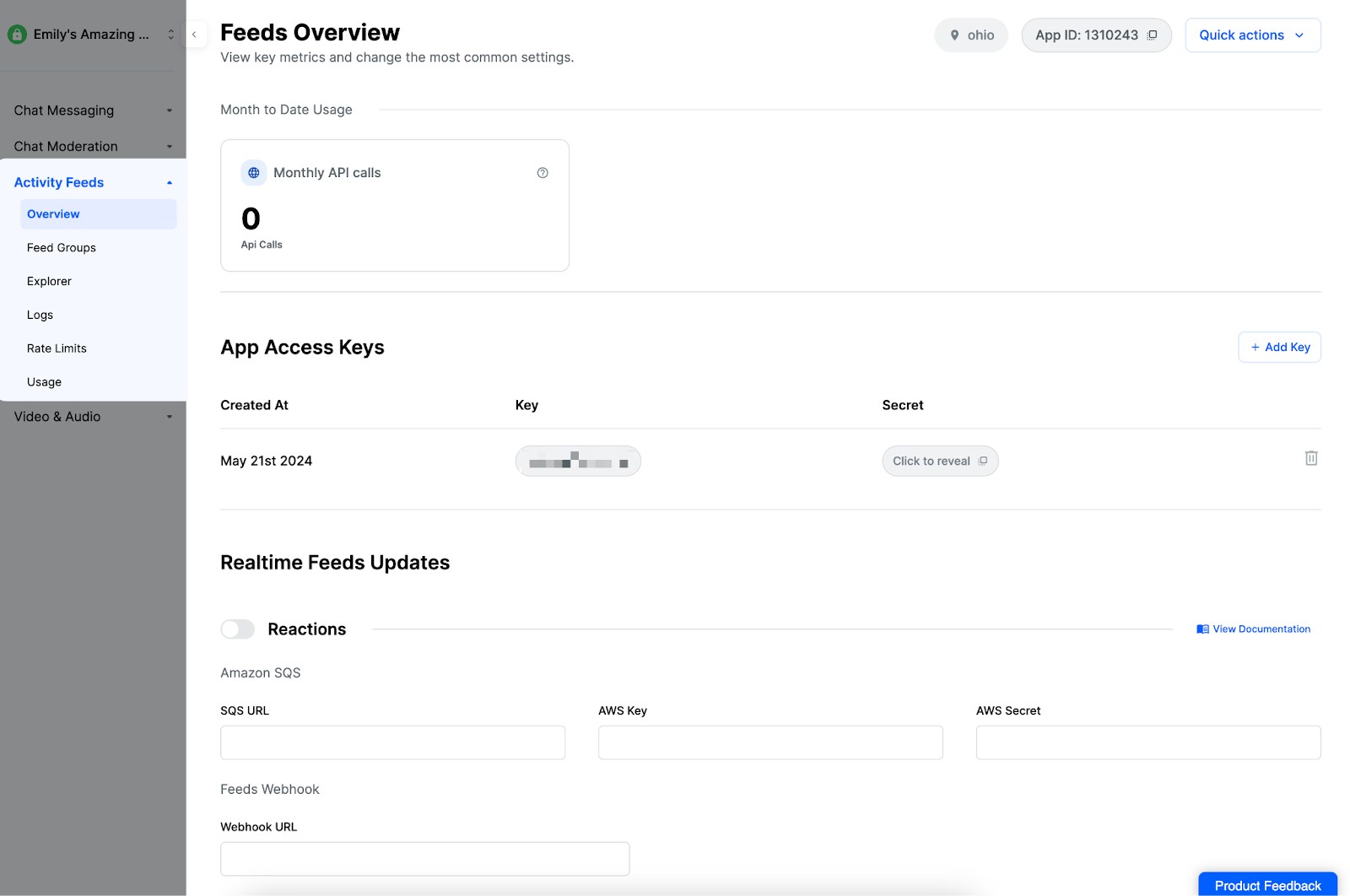Click the documentation book icon
The width and height of the screenshot is (1350, 896).
point(1202,629)
